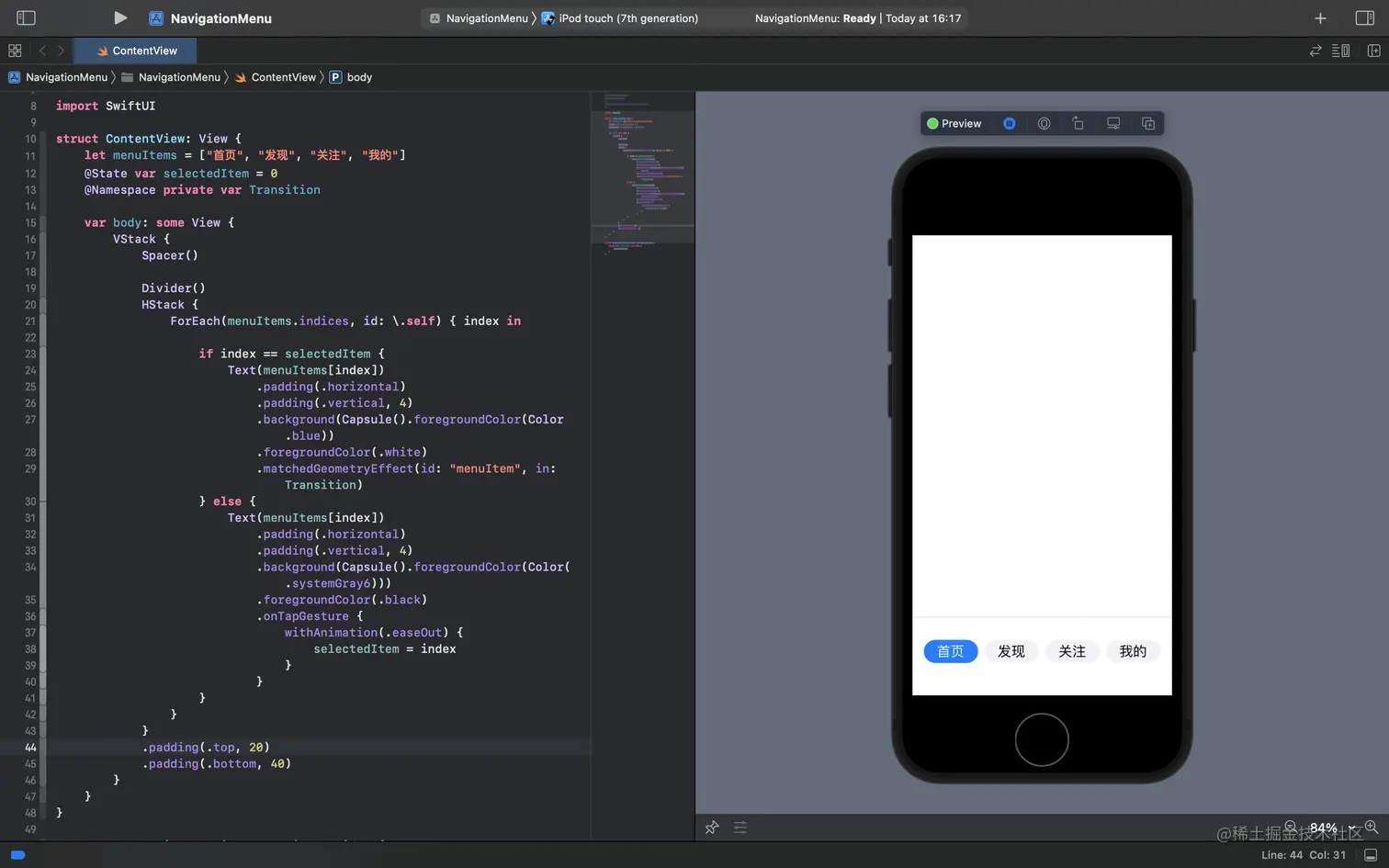This screenshot has width=1389, height=868.
Task: Click the "Divider()" code line
Action: click(174, 288)
